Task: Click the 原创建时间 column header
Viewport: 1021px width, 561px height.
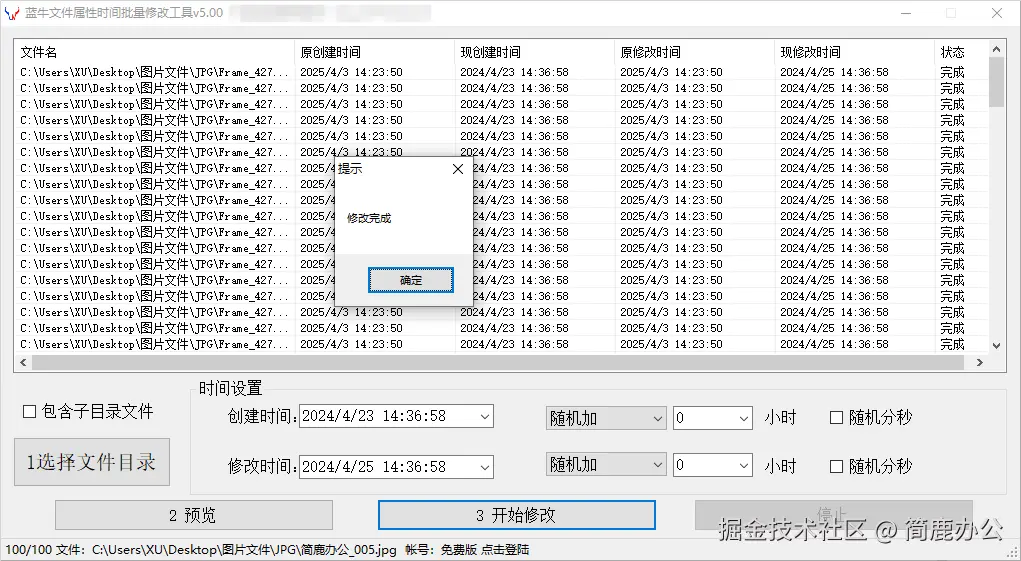Action: coord(374,52)
